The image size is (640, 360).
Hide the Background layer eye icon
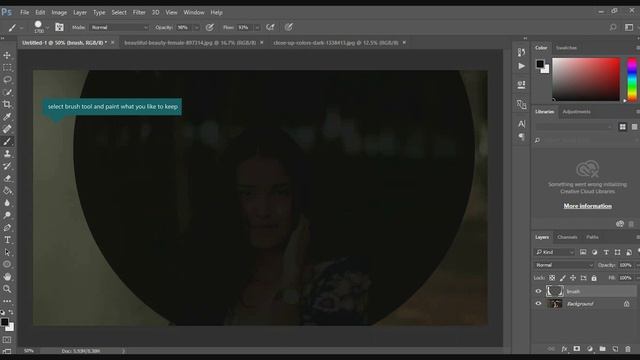point(538,304)
